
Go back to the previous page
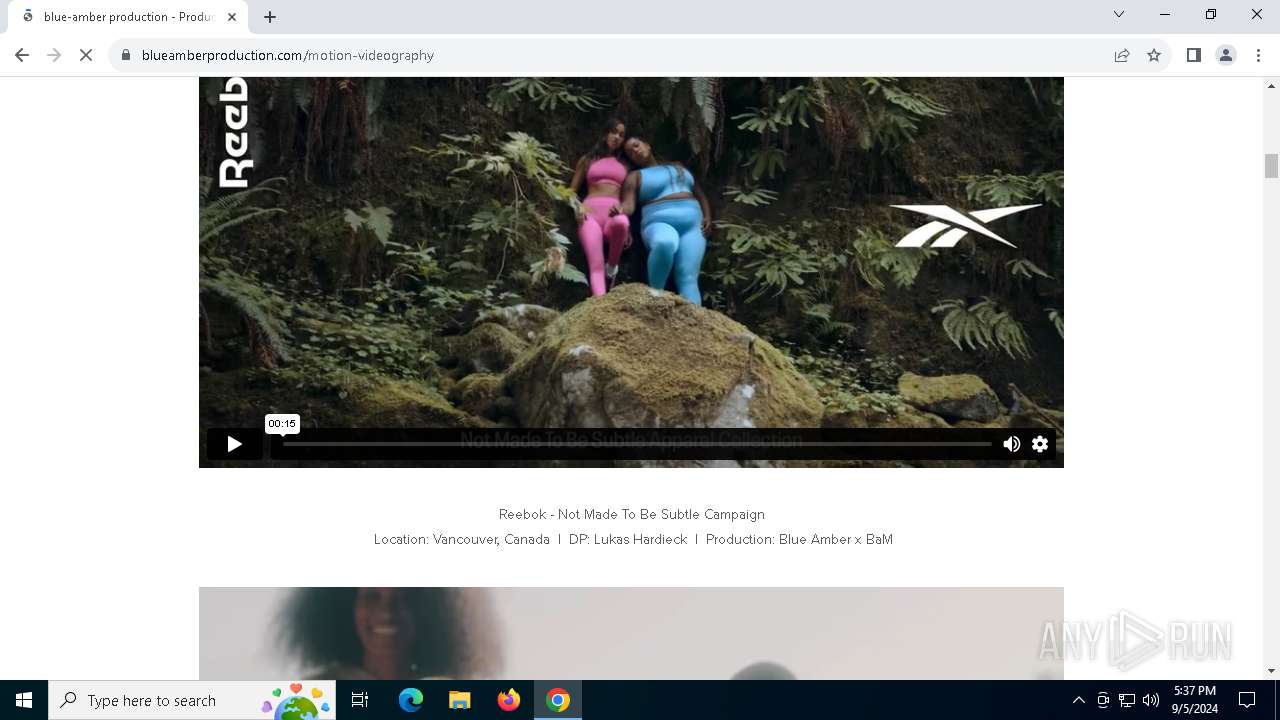pyautogui.click(x=22, y=55)
